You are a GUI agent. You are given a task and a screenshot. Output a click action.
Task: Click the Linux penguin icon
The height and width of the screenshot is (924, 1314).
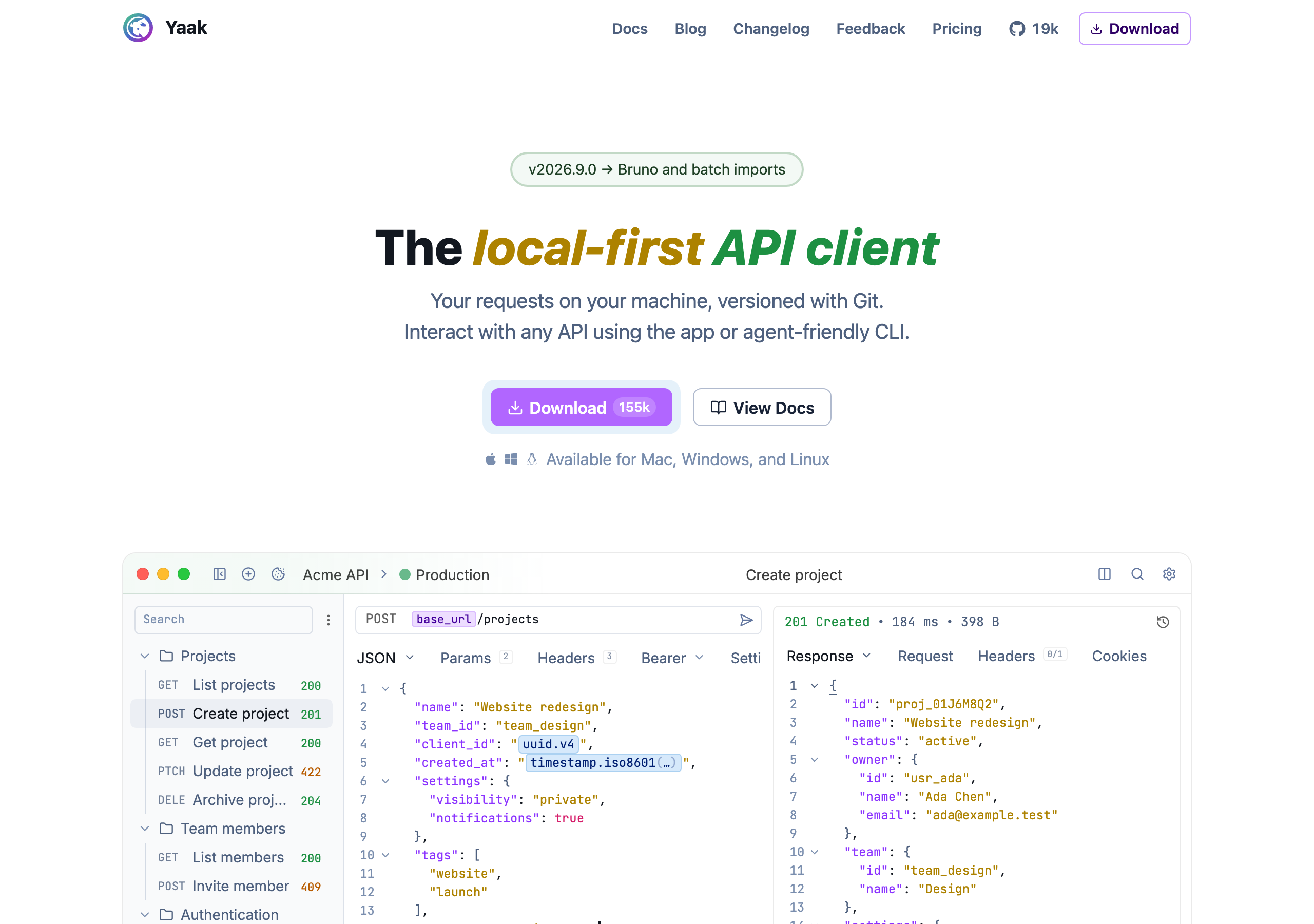click(532, 459)
